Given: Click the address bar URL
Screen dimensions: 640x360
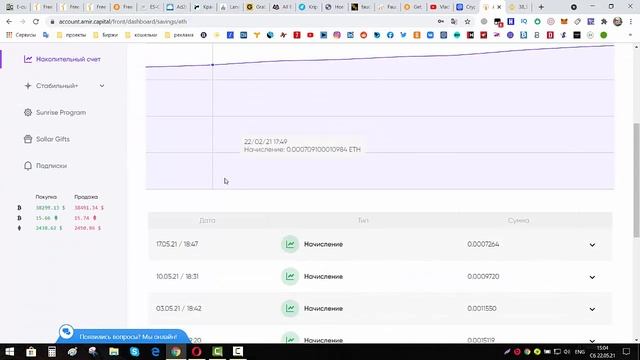Looking at the screenshot, I should [x=122, y=21].
